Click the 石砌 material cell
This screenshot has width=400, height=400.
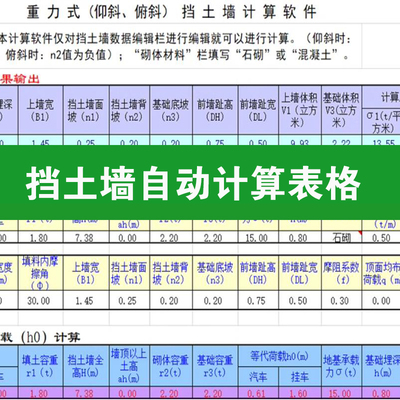tap(341, 237)
